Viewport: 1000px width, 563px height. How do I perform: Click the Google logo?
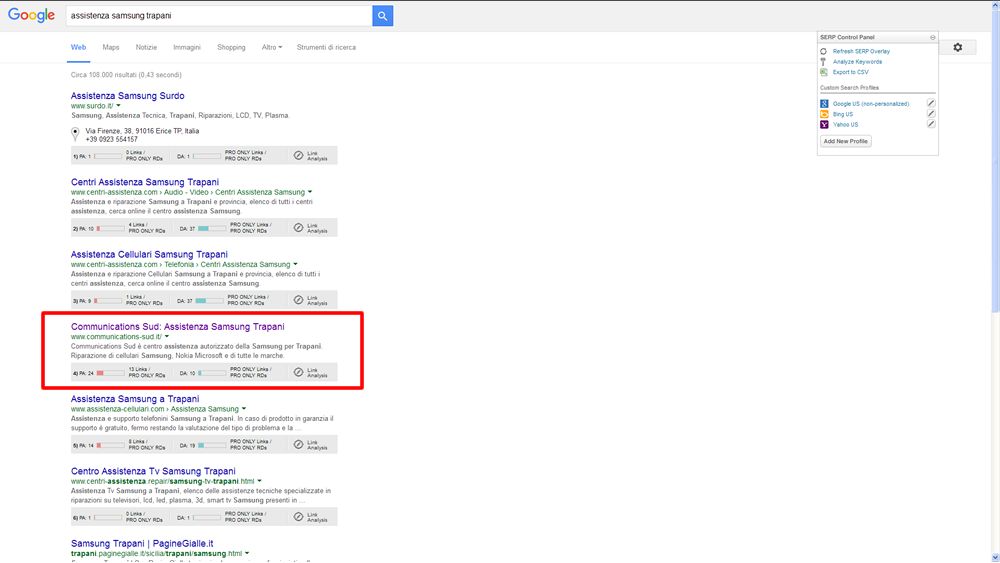(x=31, y=15)
